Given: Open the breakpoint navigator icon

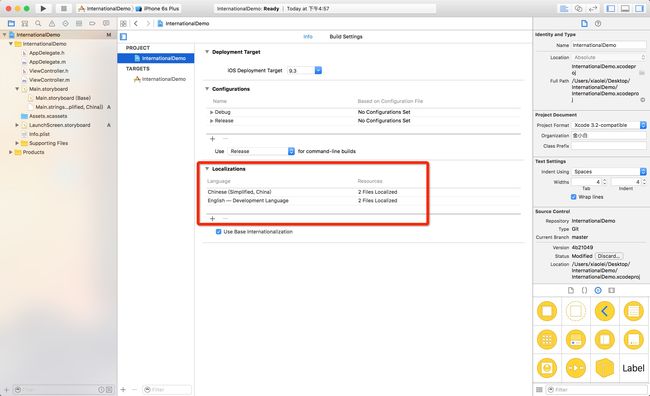Looking at the screenshot, I should (92, 24).
